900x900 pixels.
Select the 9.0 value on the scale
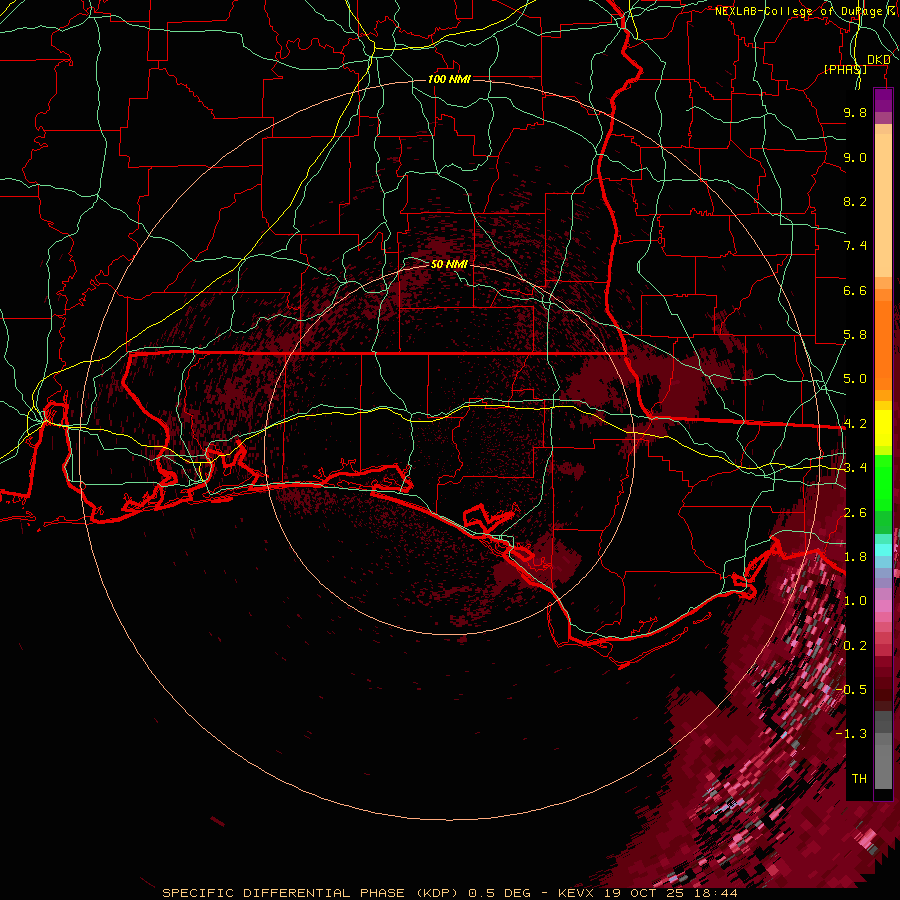tap(855, 157)
